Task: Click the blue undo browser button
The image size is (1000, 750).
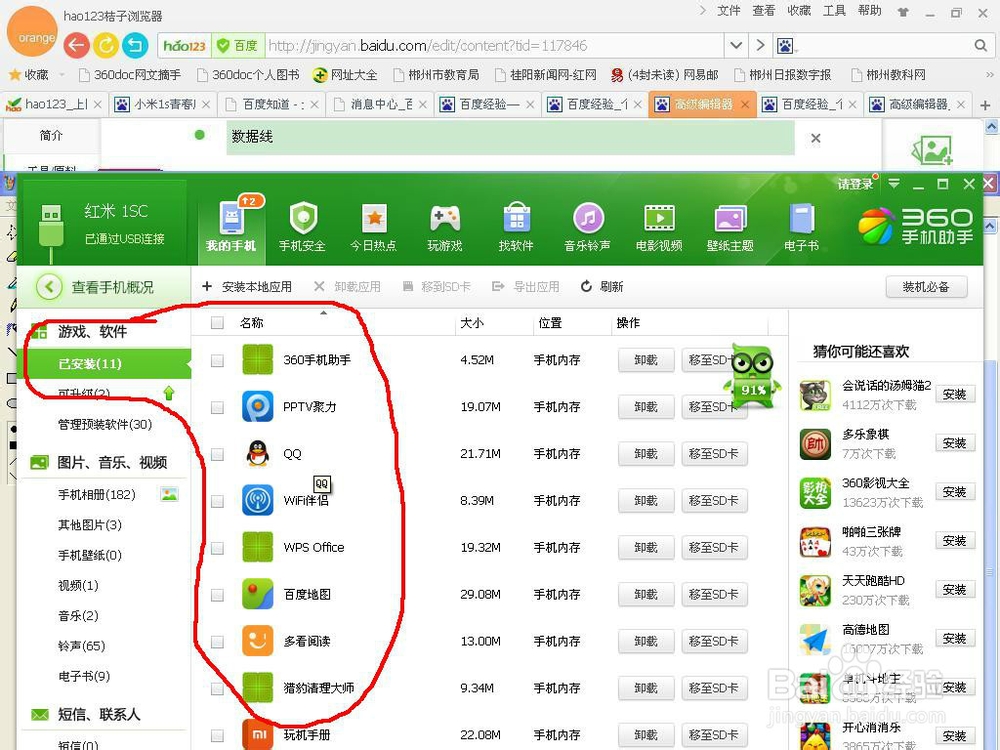Action: point(135,45)
